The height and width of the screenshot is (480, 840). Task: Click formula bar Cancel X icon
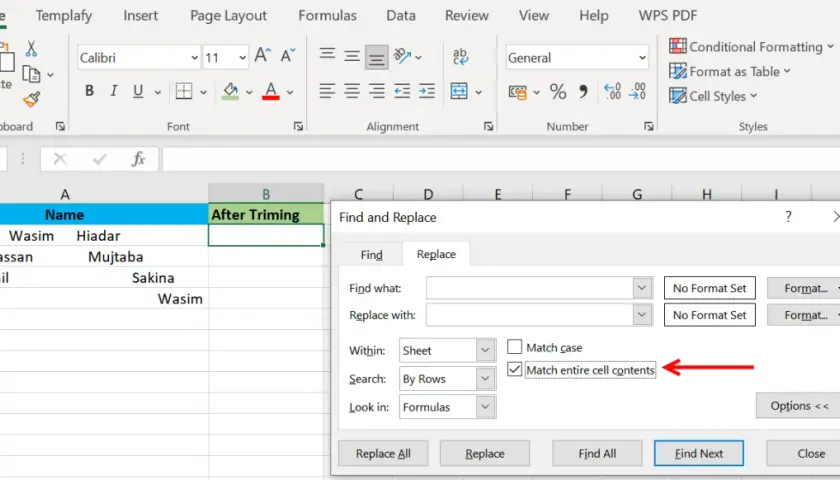coord(60,159)
